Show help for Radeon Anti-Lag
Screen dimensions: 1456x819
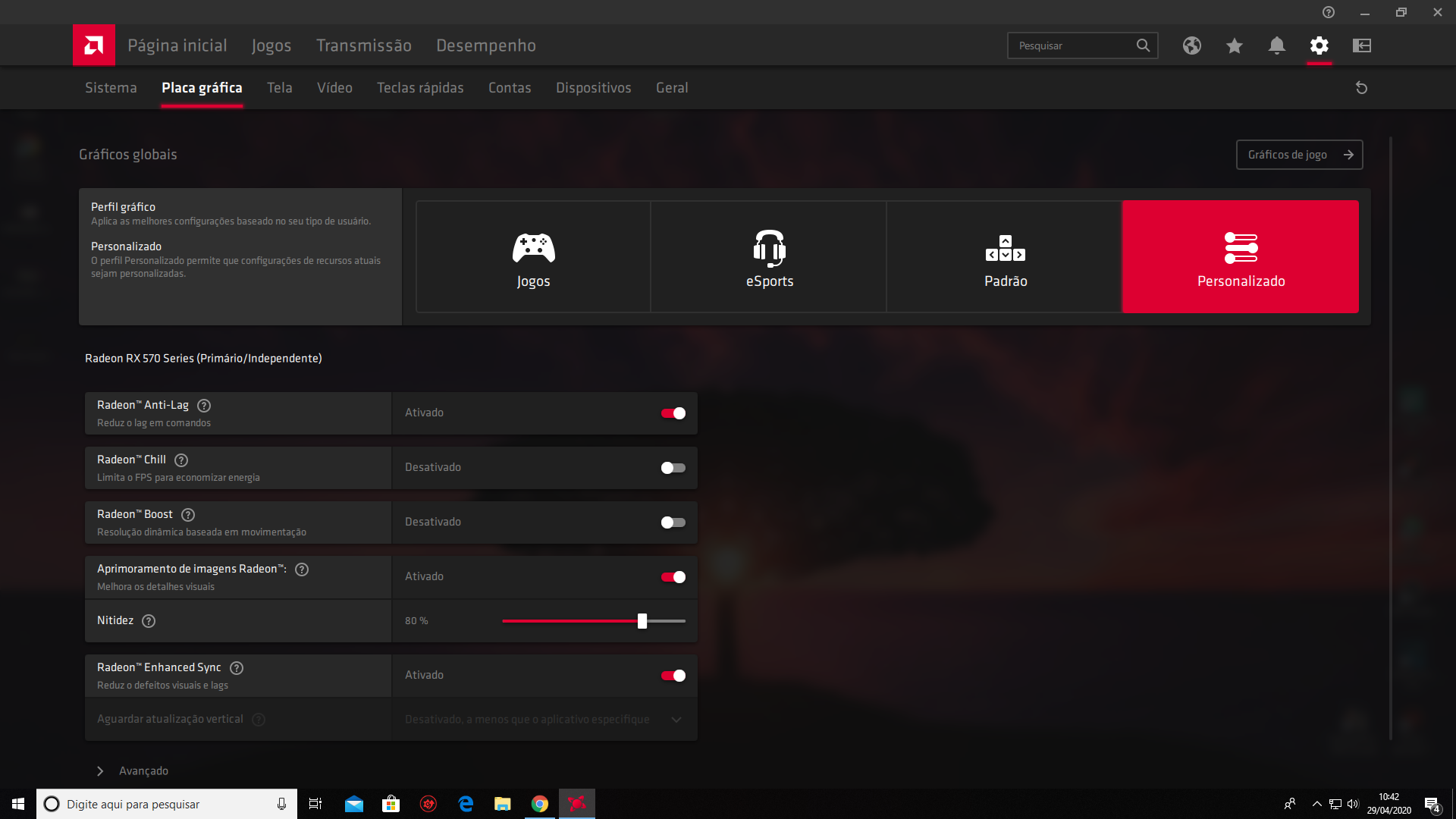click(204, 406)
